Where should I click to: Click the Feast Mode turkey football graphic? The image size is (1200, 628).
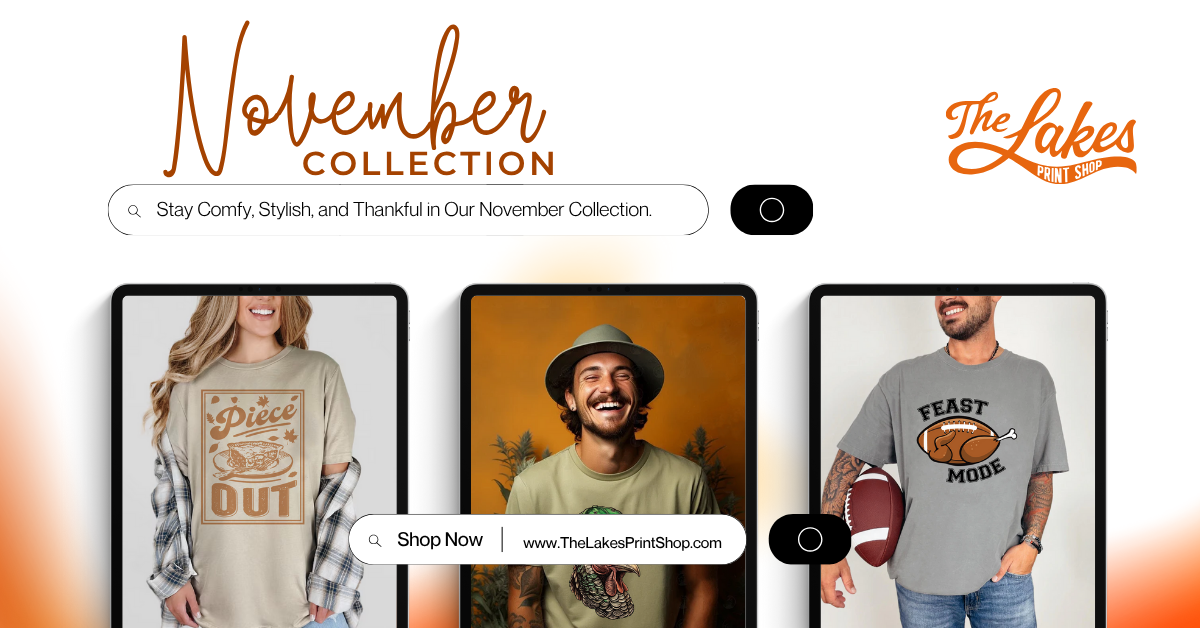click(966, 441)
